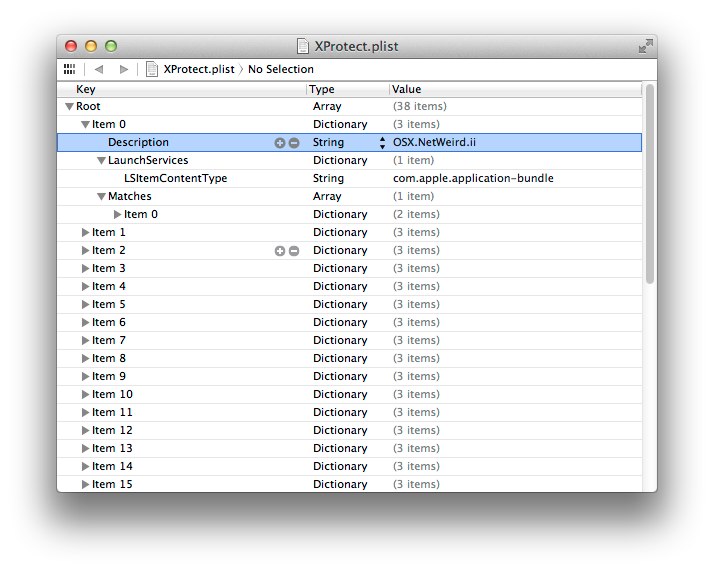Click the (38 items) value for Root

[x=419, y=107]
